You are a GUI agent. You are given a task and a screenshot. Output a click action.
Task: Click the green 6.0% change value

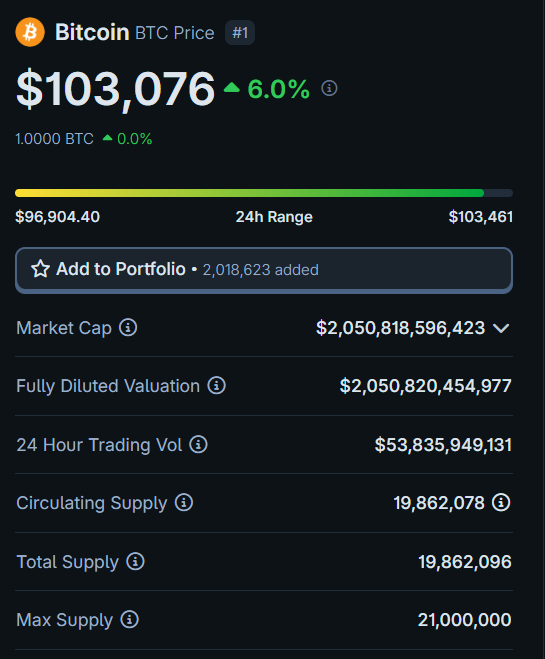point(278,89)
